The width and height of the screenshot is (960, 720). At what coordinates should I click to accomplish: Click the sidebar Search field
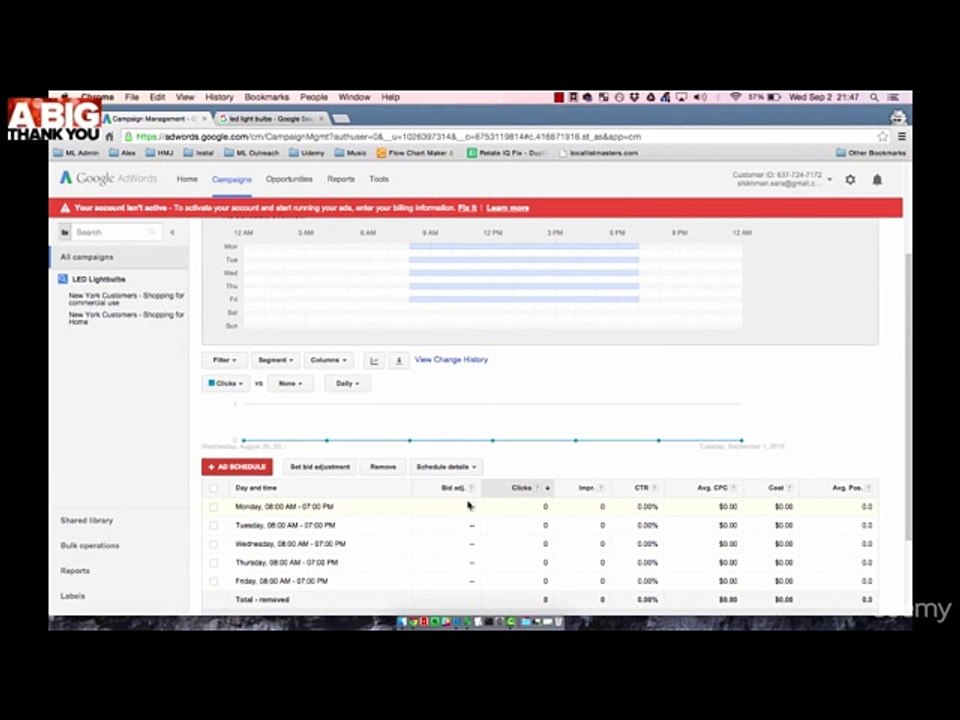116,232
